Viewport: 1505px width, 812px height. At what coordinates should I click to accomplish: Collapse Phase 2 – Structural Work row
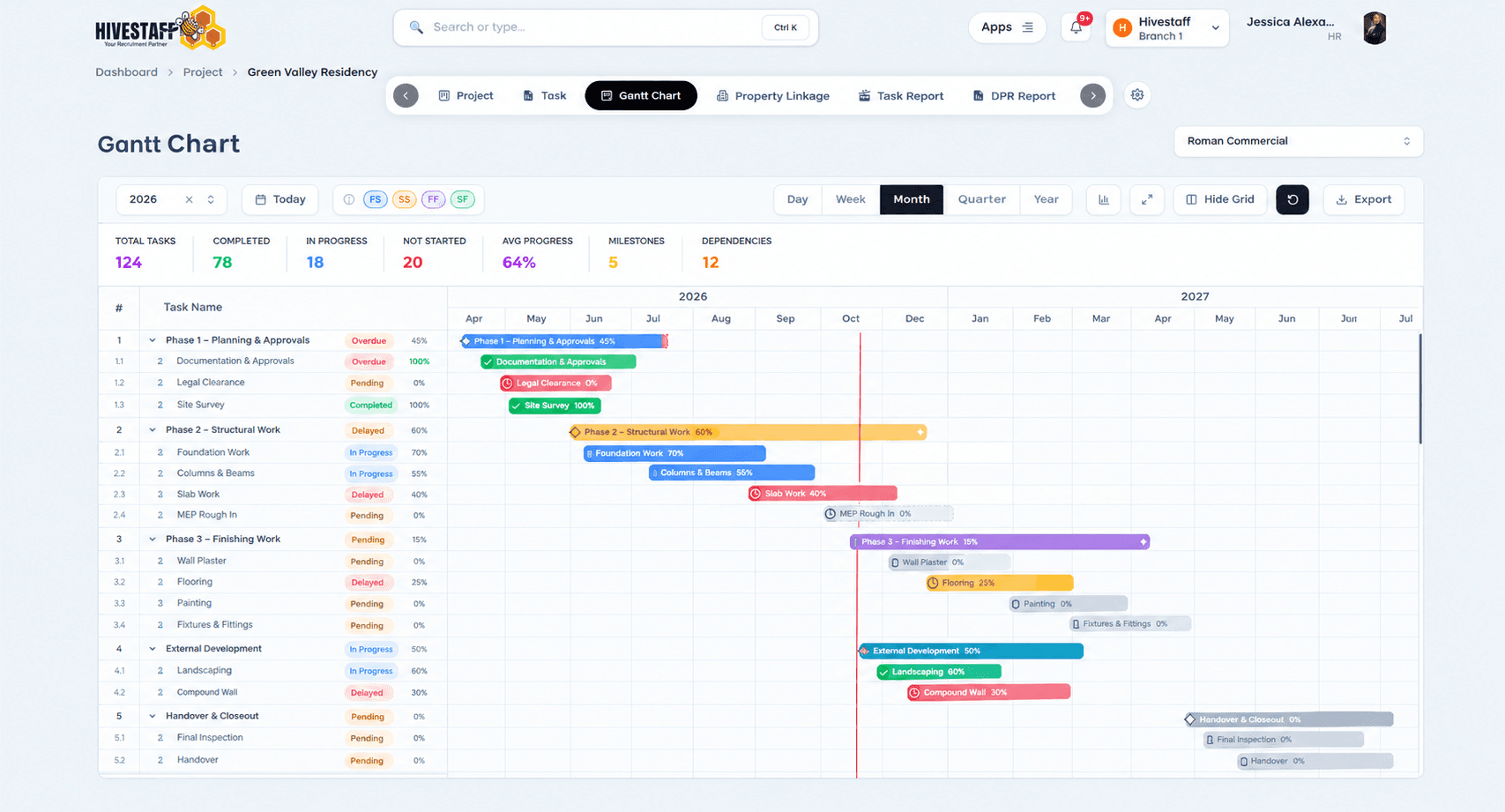coord(153,430)
